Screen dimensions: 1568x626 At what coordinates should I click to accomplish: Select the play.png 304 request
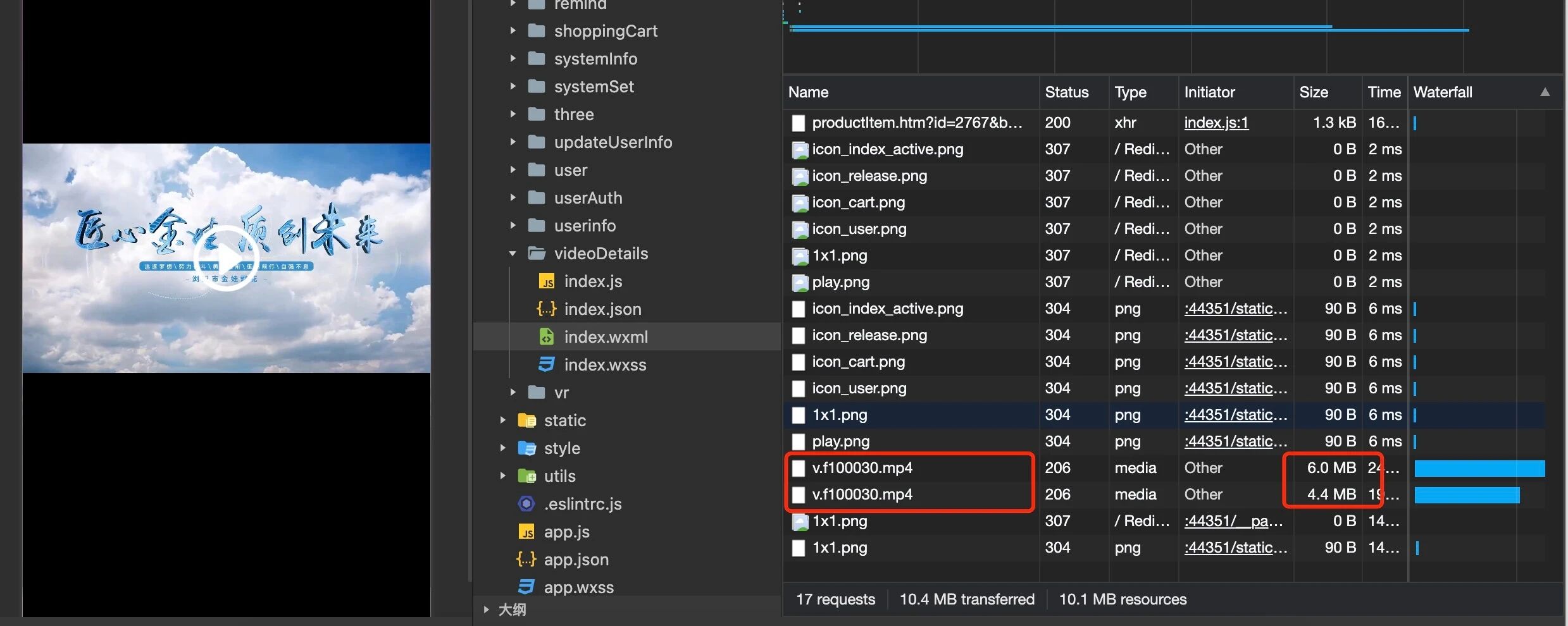1164,441
